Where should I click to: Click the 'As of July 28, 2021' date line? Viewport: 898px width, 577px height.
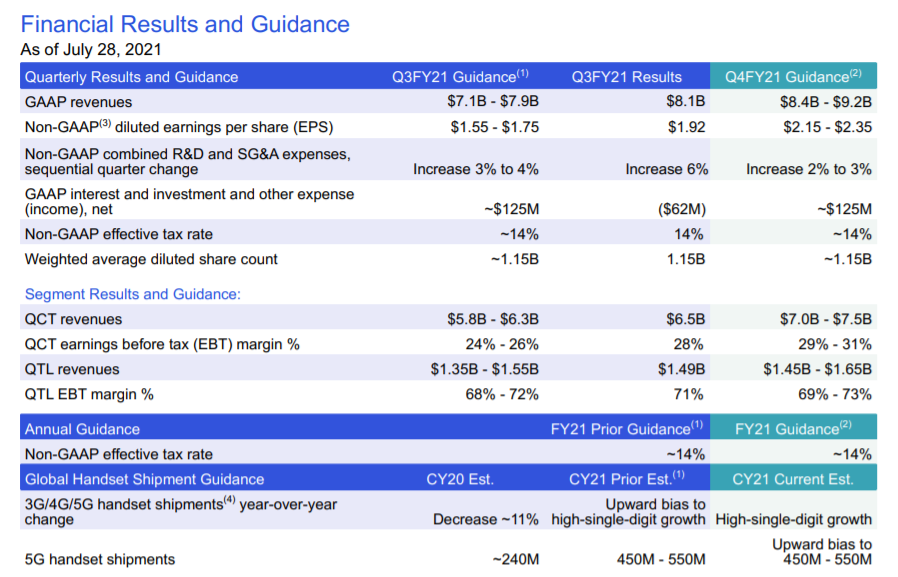pos(91,49)
